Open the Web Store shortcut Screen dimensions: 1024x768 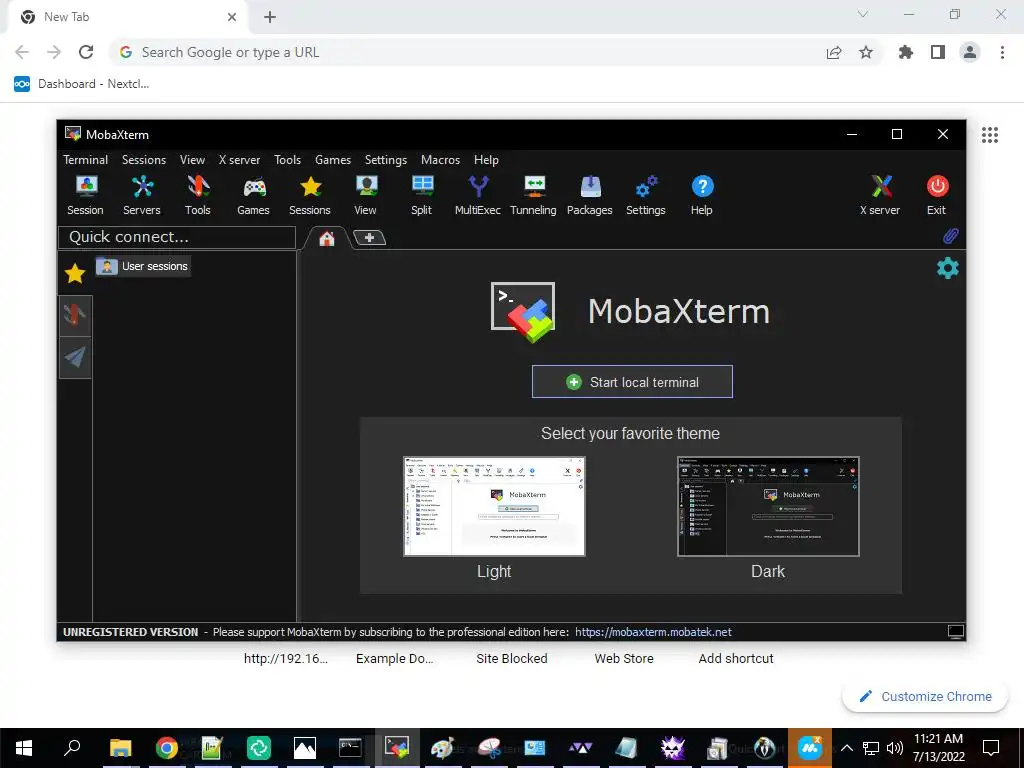coord(624,658)
